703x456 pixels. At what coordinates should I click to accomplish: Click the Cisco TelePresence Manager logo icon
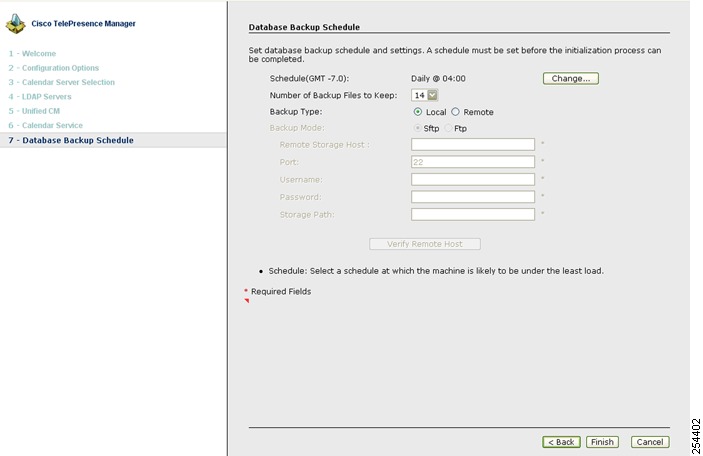tap(16, 24)
